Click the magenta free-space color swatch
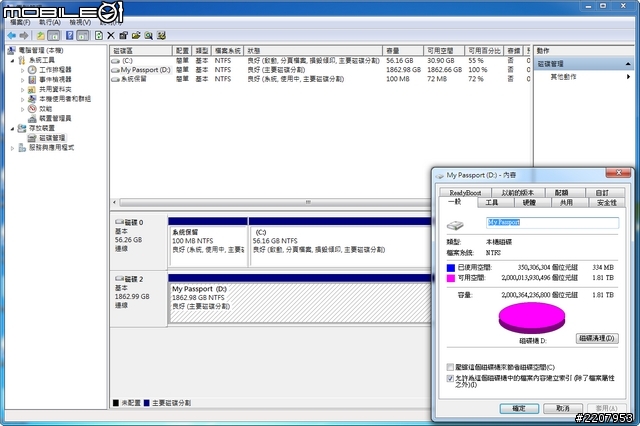640x426 pixels. point(451,278)
